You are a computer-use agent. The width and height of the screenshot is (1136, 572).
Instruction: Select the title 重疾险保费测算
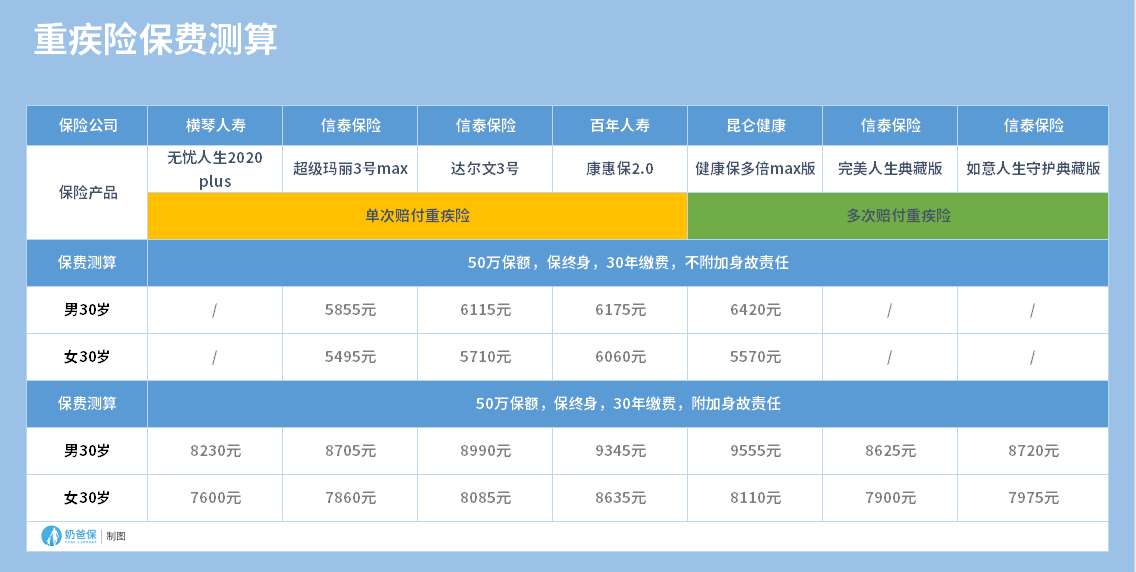click(x=155, y=40)
